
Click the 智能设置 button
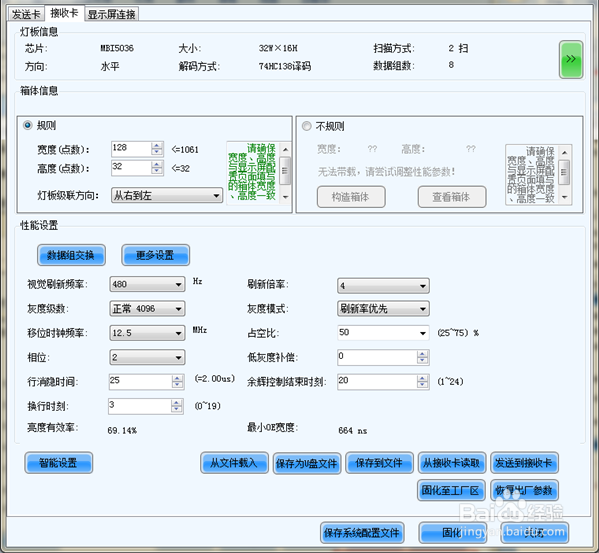[59, 463]
